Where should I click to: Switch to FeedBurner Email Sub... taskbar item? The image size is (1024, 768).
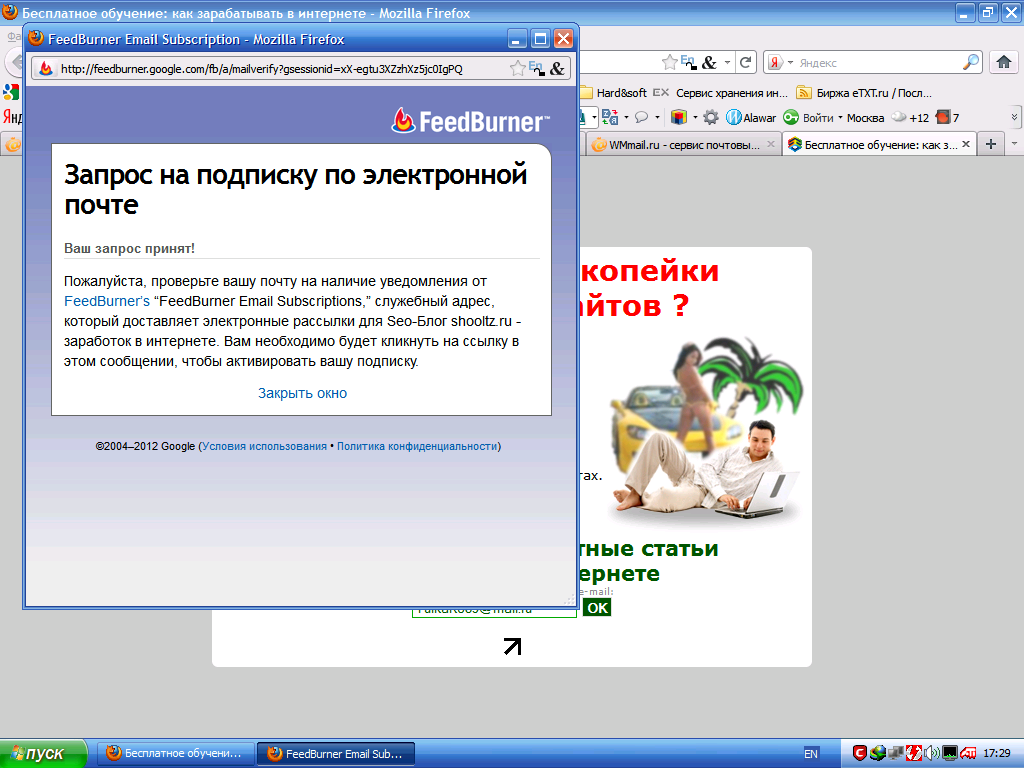point(336,754)
